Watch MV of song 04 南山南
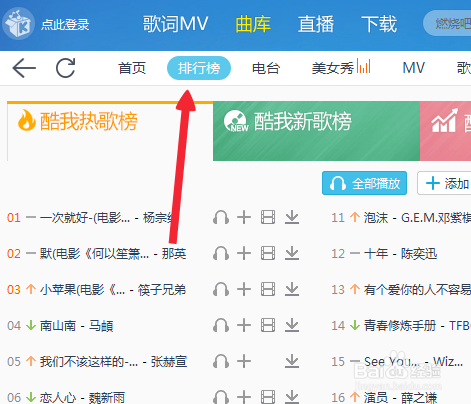The image size is (471, 404). tap(268, 325)
